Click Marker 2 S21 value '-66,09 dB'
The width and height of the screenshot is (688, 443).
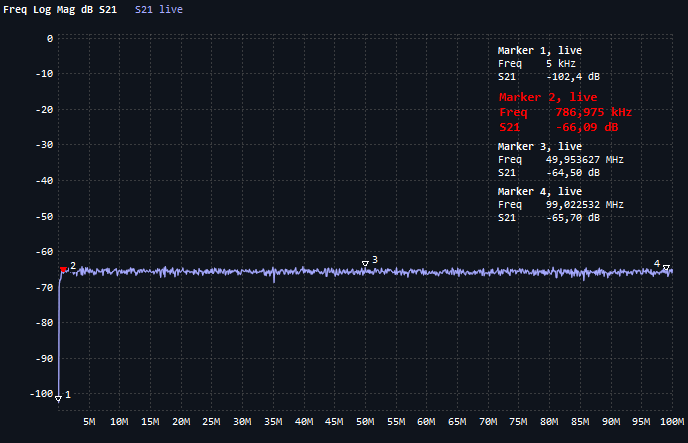click(587, 128)
